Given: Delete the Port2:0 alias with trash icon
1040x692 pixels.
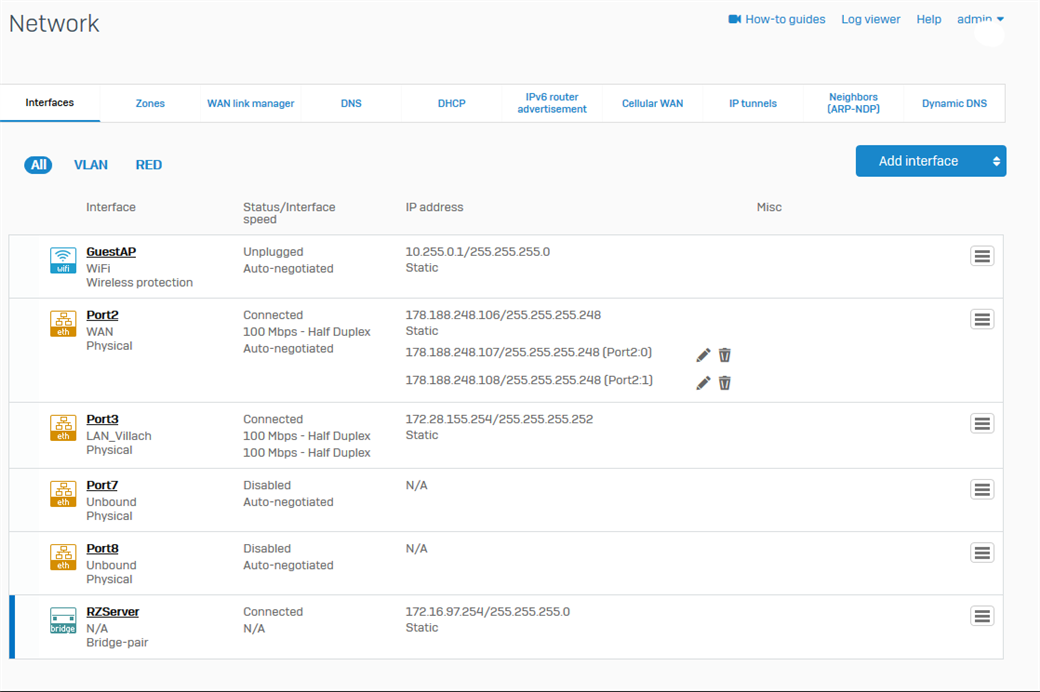Looking at the screenshot, I should coord(725,355).
